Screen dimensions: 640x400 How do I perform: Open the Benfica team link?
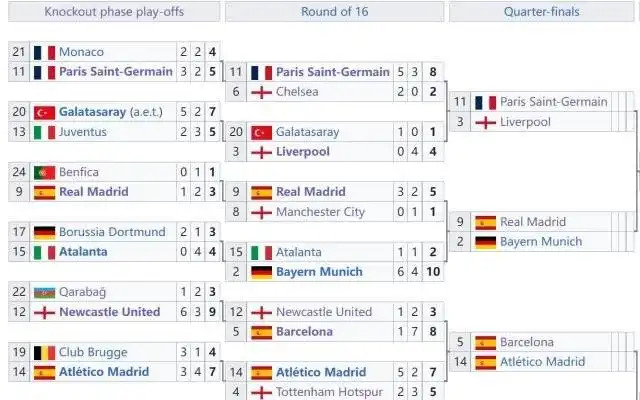80,172
